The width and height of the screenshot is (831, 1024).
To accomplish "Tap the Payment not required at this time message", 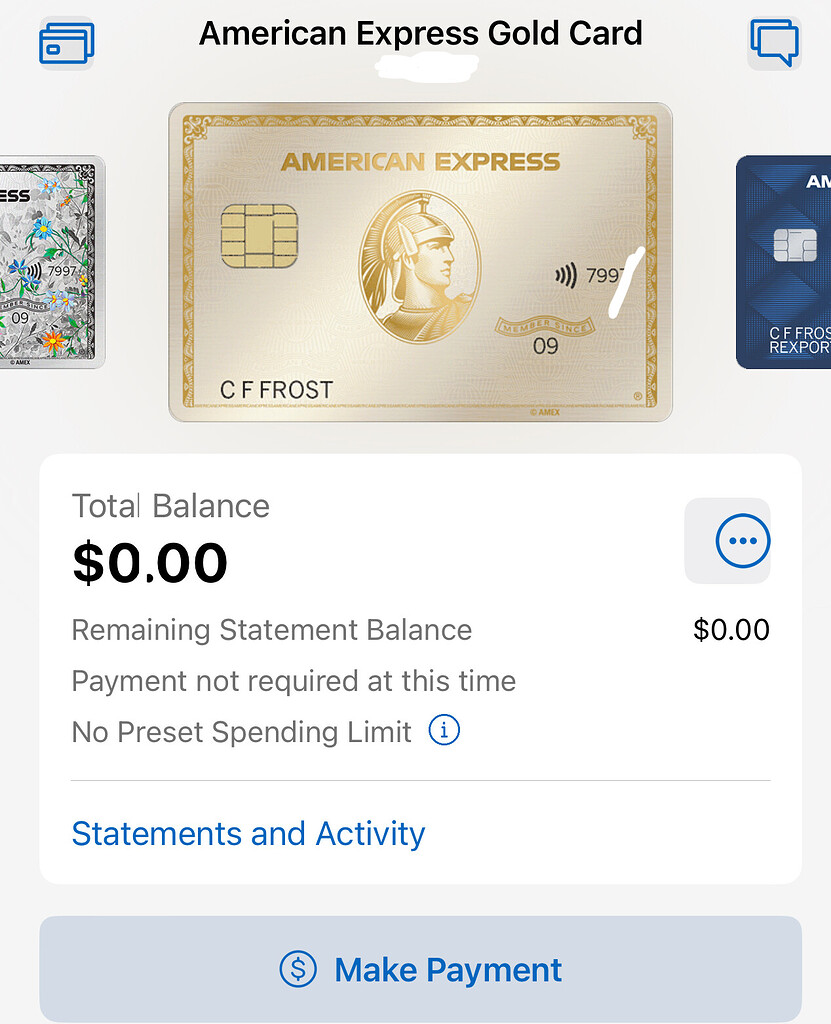I will coord(293,681).
